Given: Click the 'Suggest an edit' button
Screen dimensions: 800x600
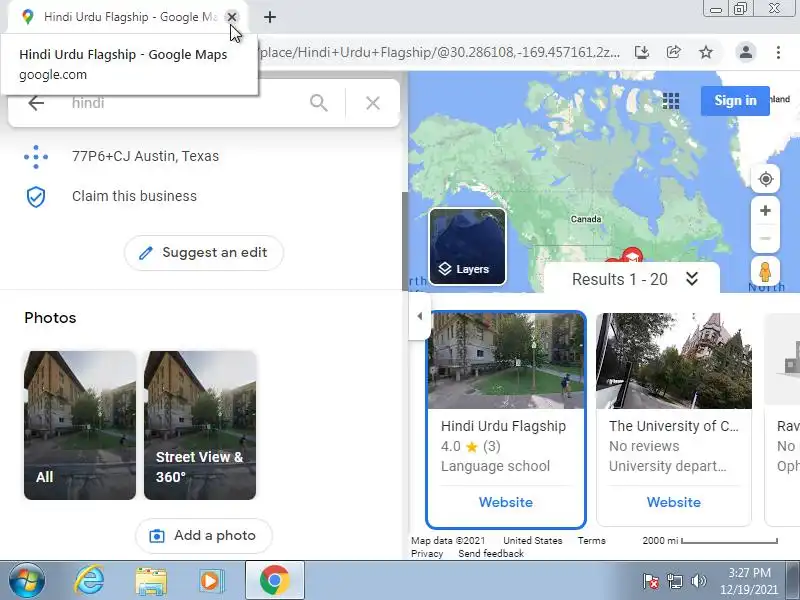Looking at the screenshot, I should point(204,253).
